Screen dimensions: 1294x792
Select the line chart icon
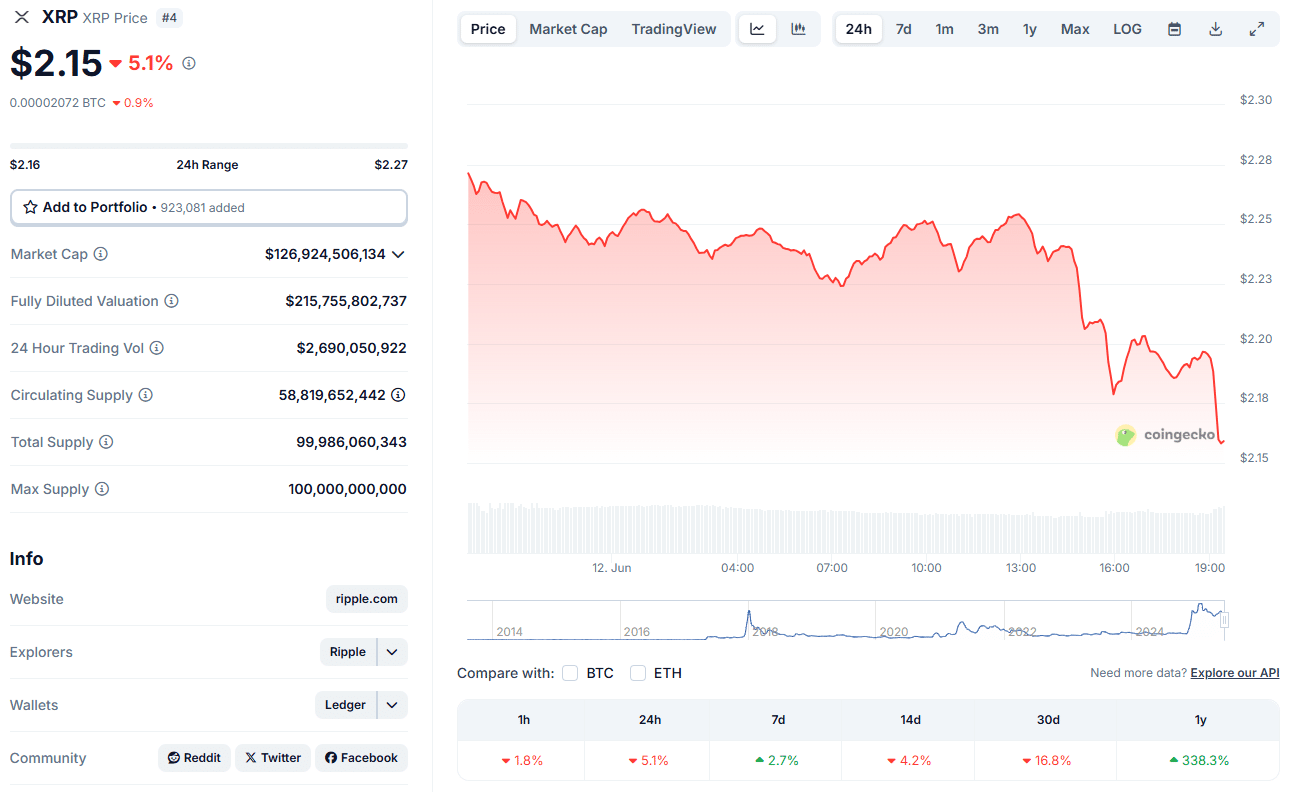(x=757, y=29)
